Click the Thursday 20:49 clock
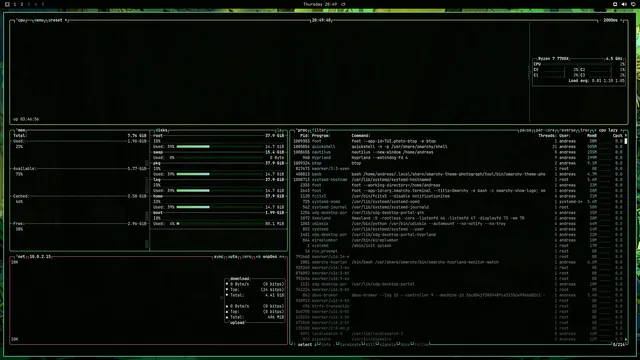The height and width of the screenshot is (360, 640). click(320, 4)
